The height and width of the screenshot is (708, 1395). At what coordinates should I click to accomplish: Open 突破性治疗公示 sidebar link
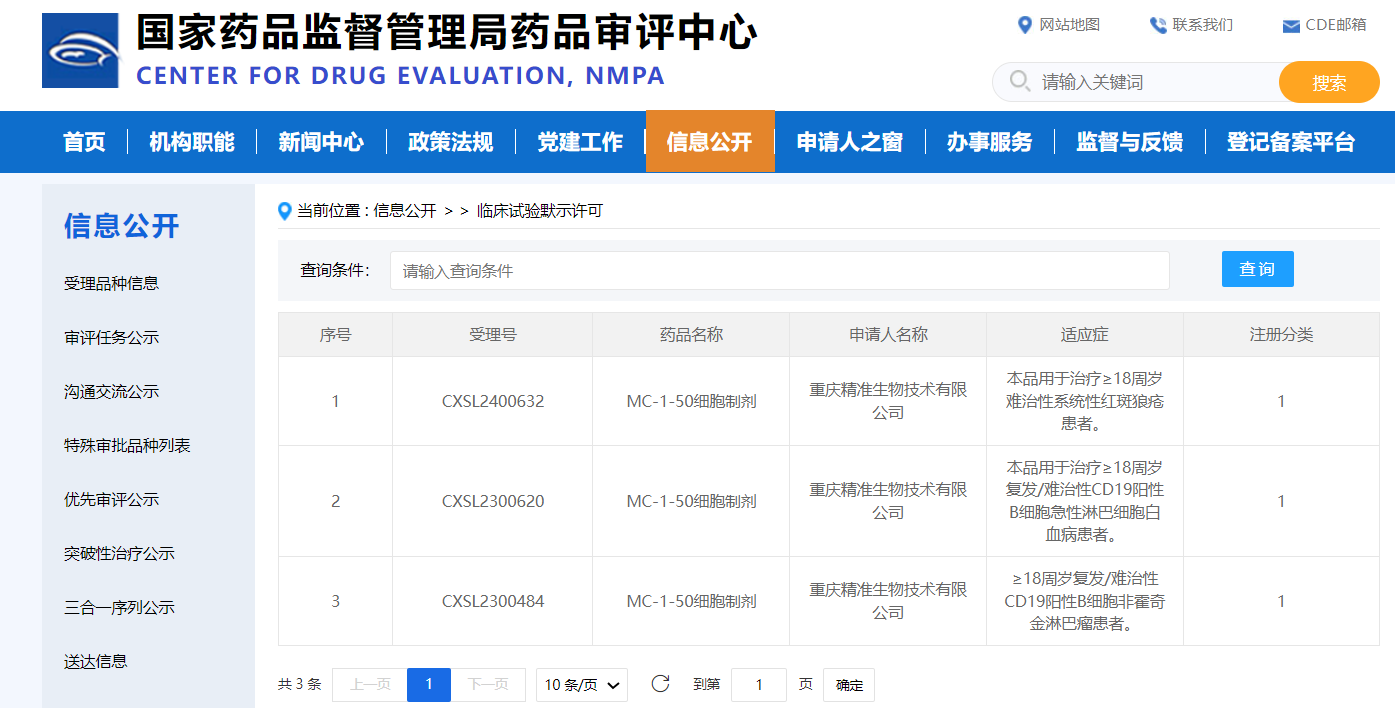[119, 553]
